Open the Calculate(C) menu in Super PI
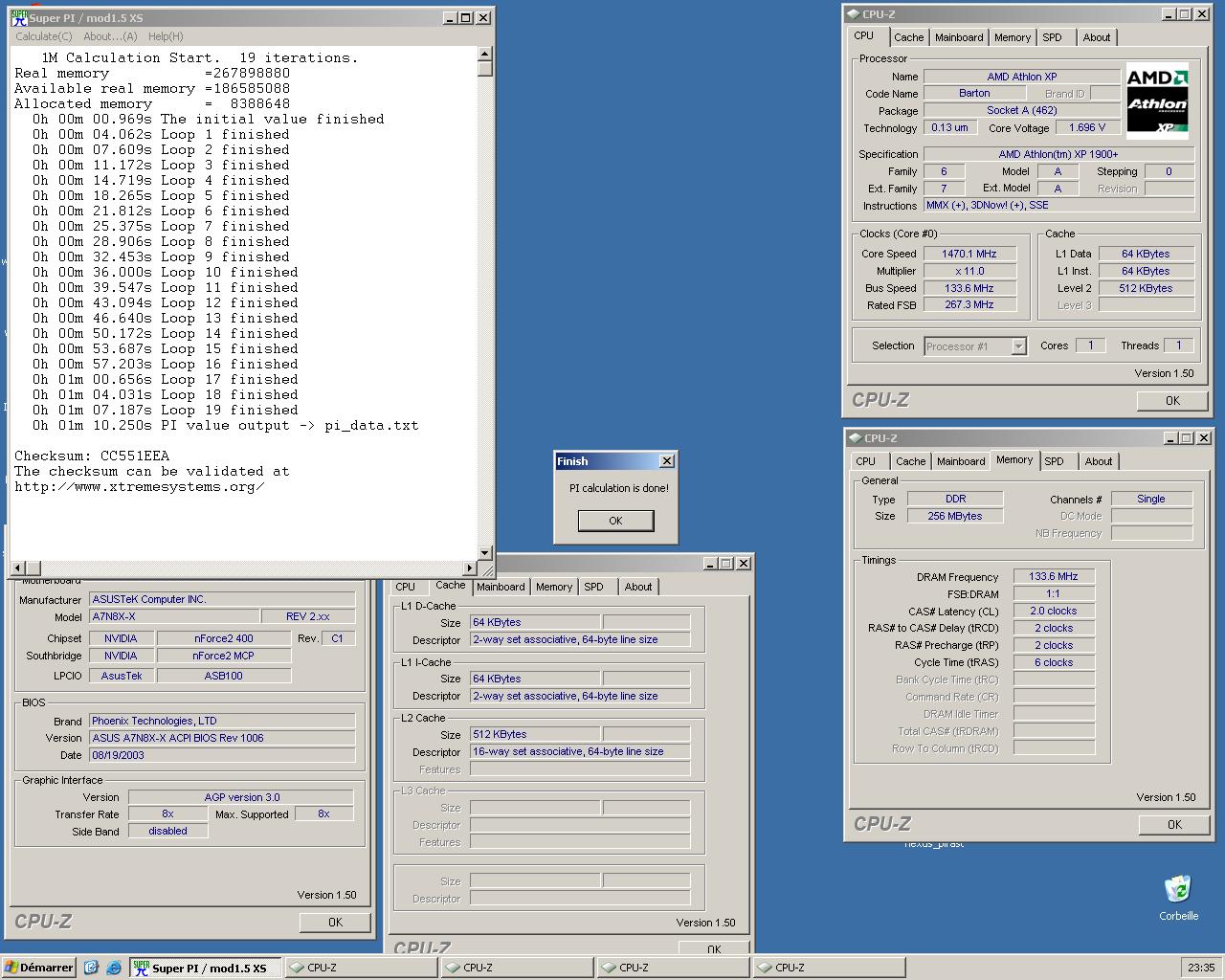 44,36
